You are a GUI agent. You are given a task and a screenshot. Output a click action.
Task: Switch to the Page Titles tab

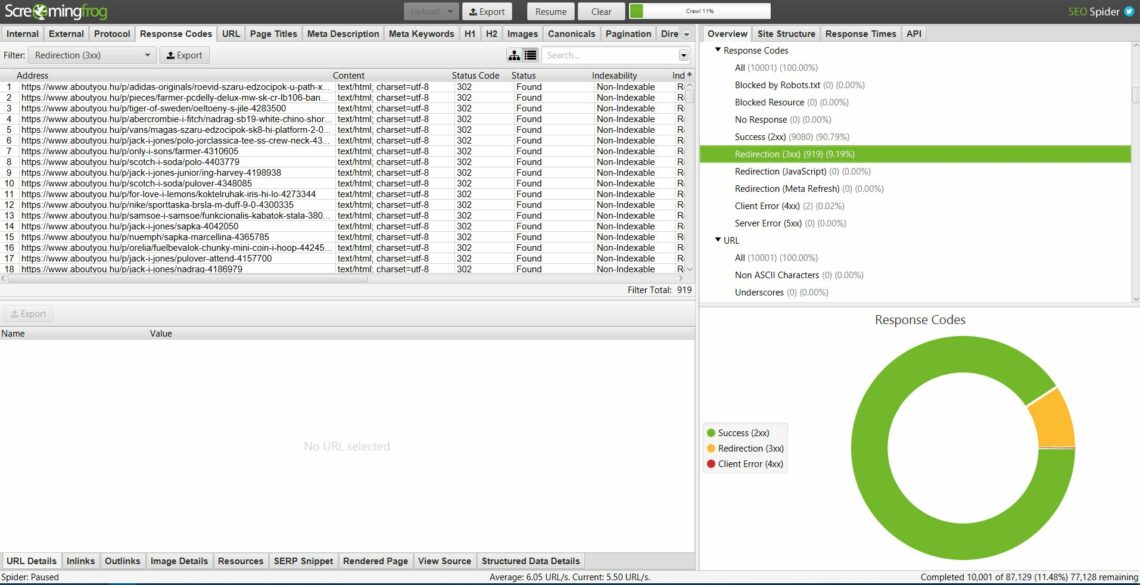(273, 34)
